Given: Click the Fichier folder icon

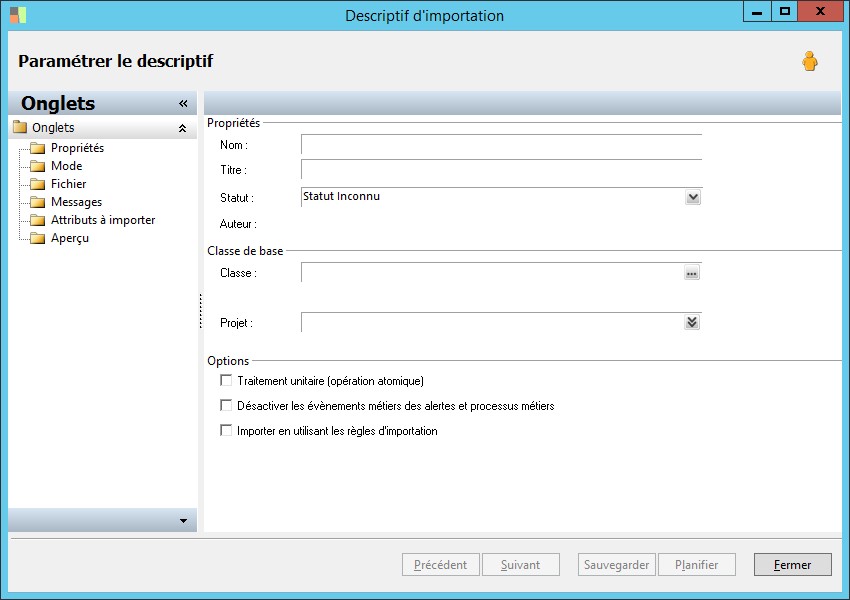Looking at the screenshot, I should pos(38,185).
